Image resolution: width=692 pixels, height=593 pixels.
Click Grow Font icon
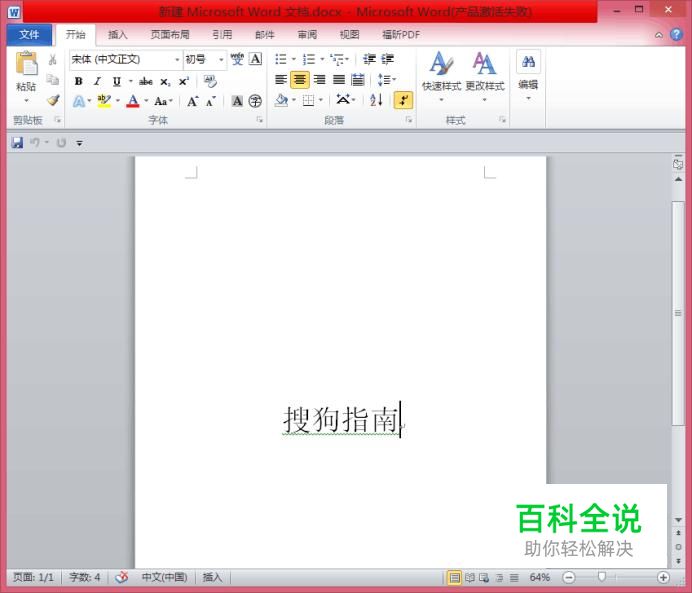[192, 101]
